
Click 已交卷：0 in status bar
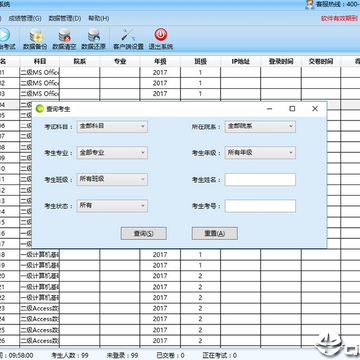coord(170,355)
